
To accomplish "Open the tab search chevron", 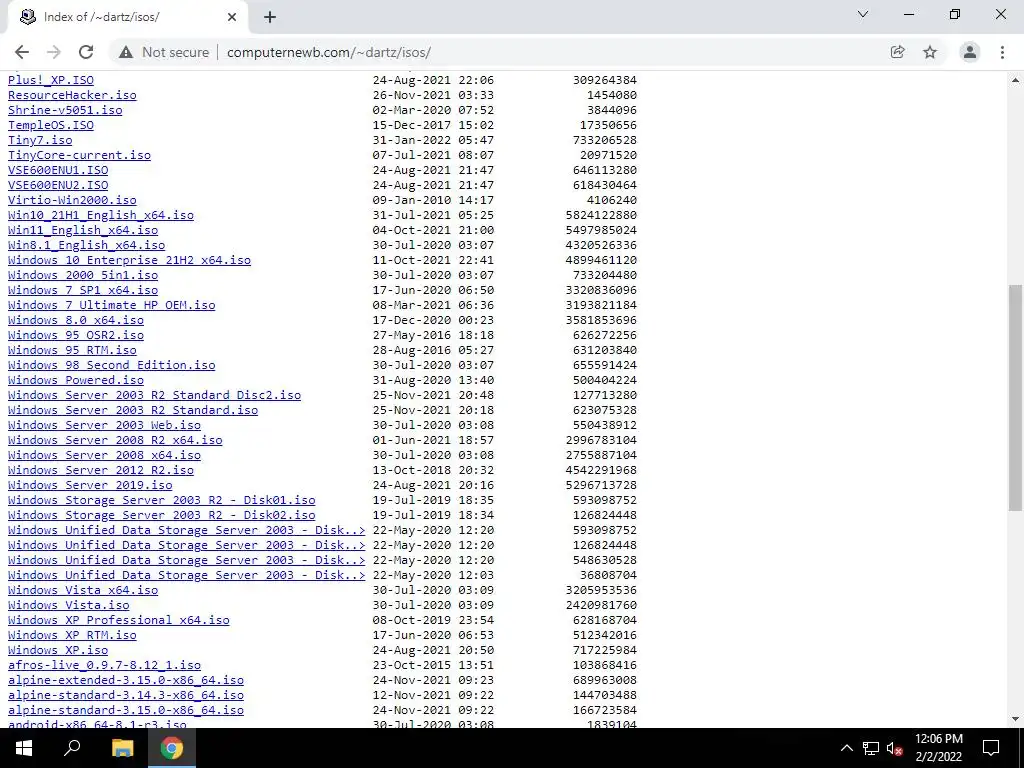I will click(863, 14).
